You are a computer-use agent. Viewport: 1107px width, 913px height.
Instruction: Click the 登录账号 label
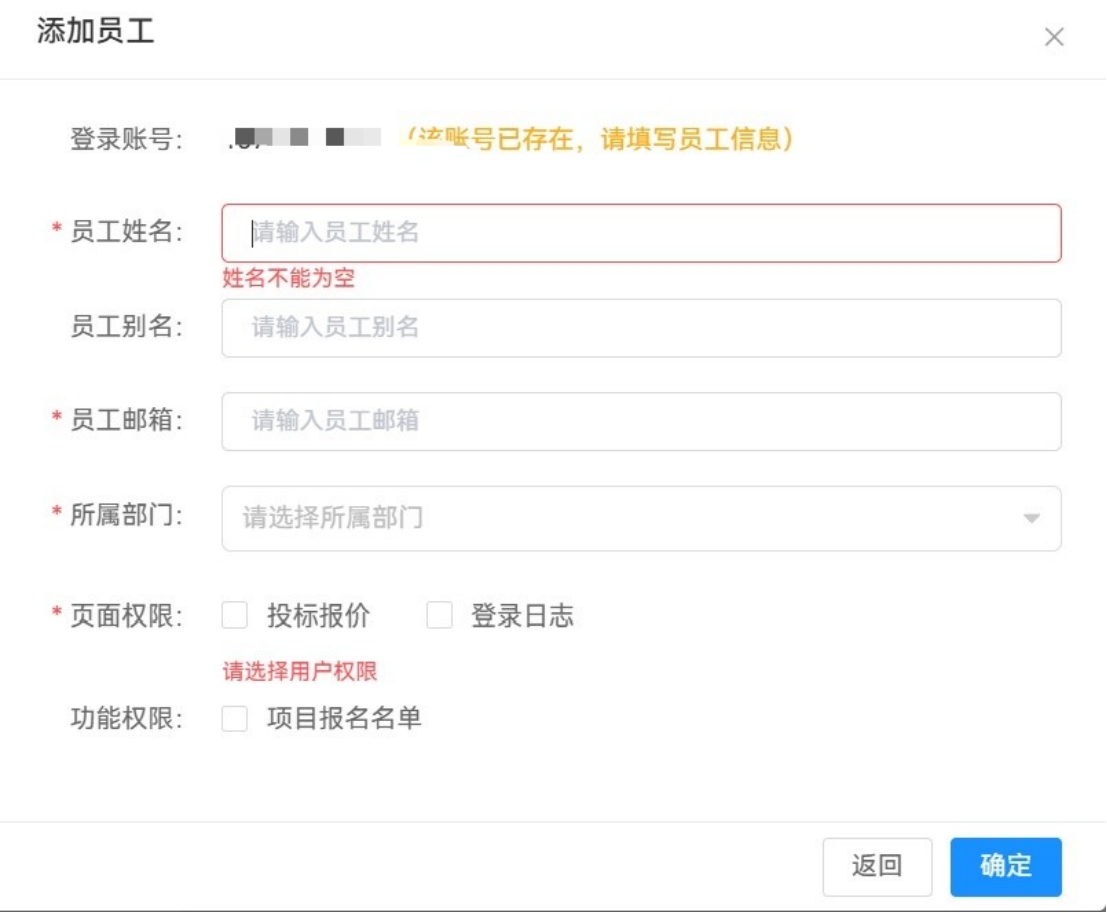126,138
